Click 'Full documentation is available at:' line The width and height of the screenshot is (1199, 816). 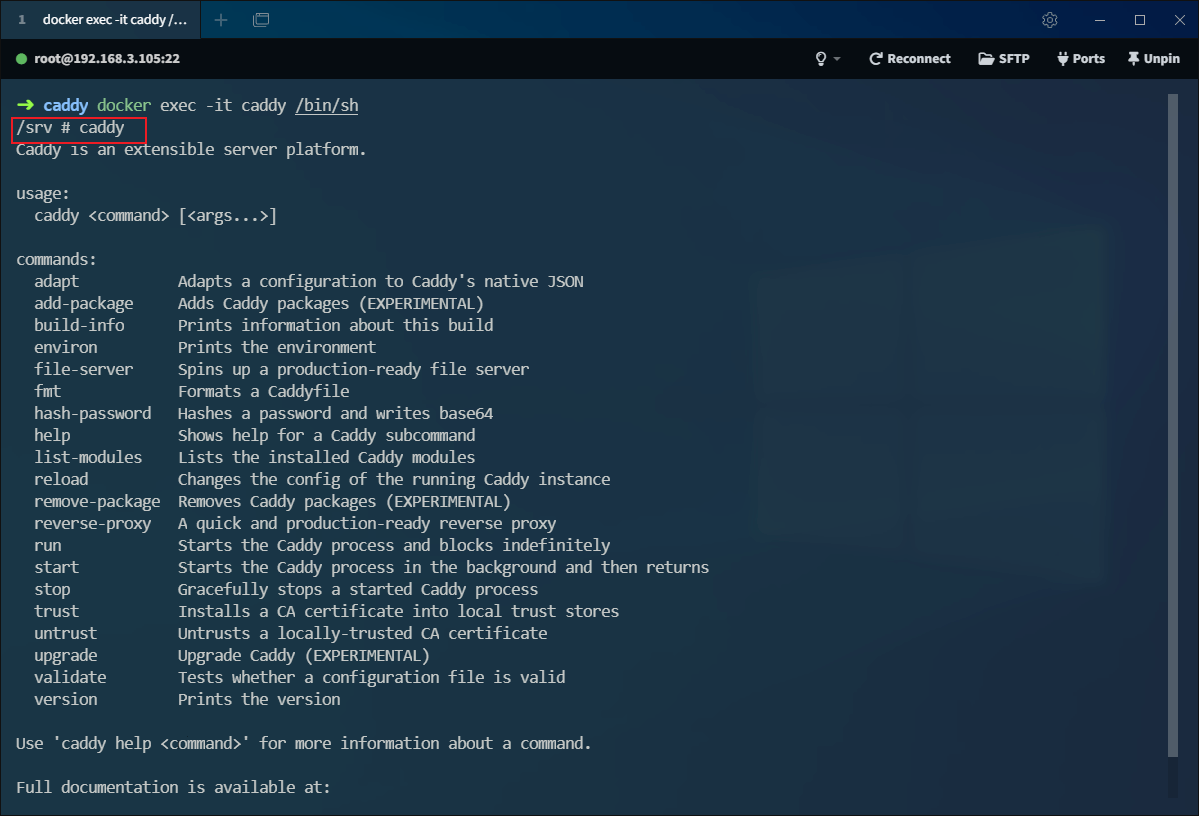pyautogui.click(x=174, y=788)
